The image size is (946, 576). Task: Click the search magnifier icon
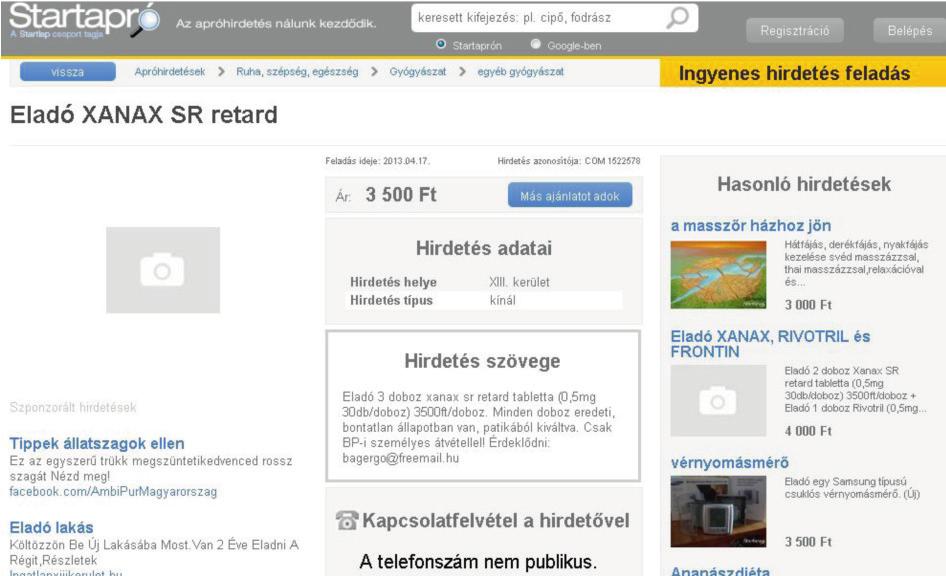tap(678, 17)
